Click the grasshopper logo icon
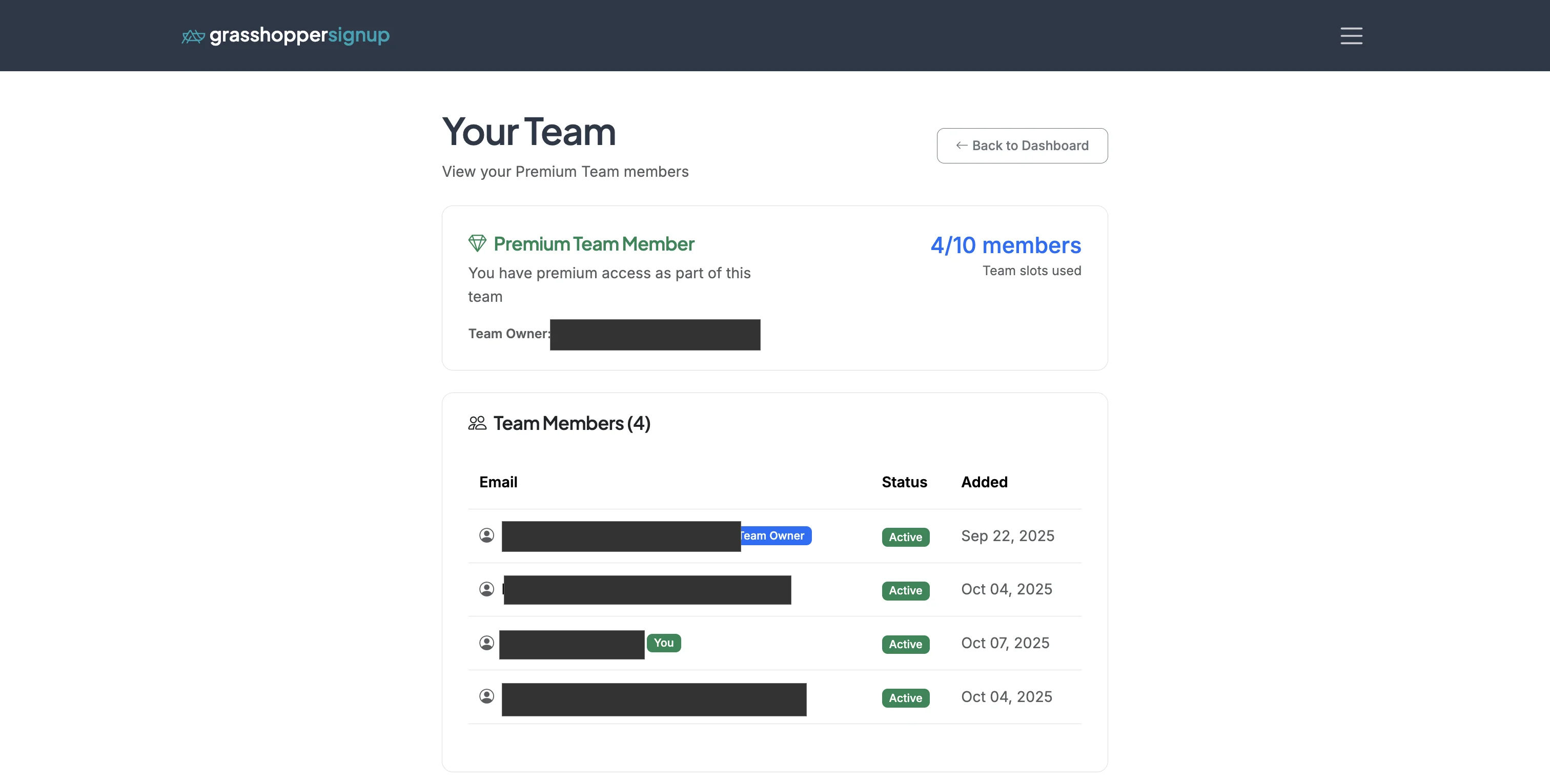Viewport: 1550px width, 784px height. (x=193, y=35)
